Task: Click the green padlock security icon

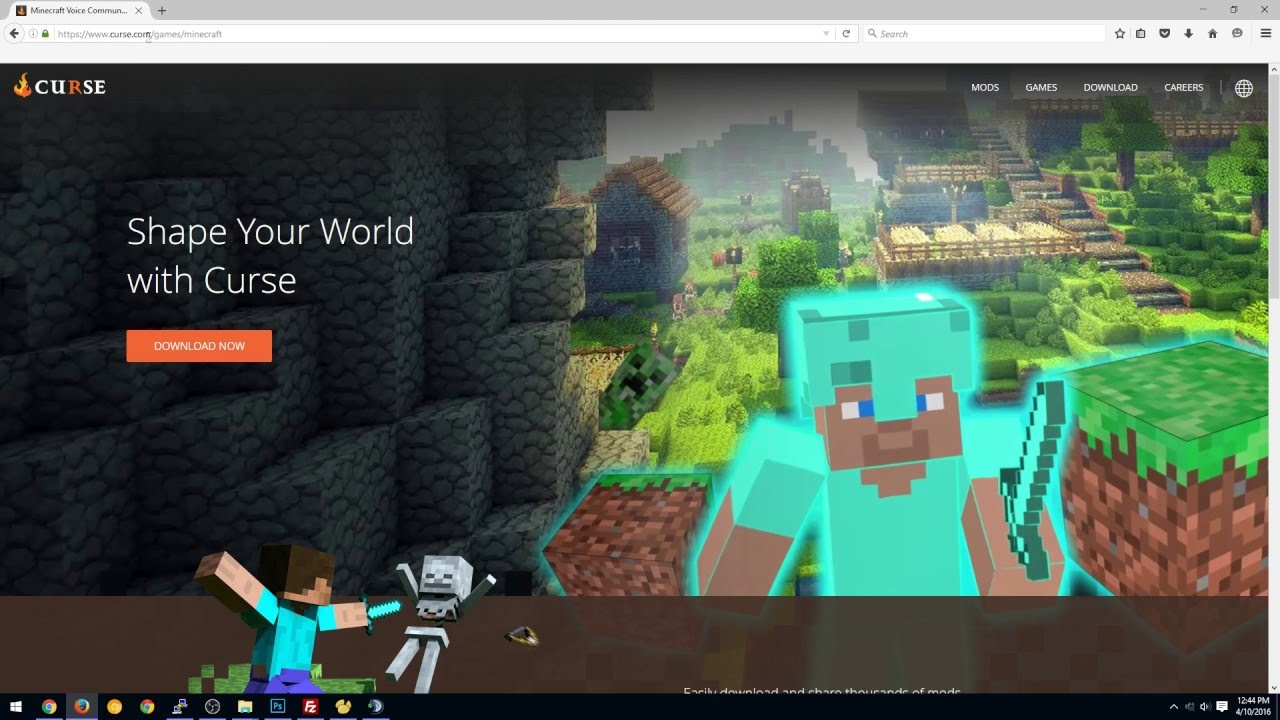Action: click(45, 33)
